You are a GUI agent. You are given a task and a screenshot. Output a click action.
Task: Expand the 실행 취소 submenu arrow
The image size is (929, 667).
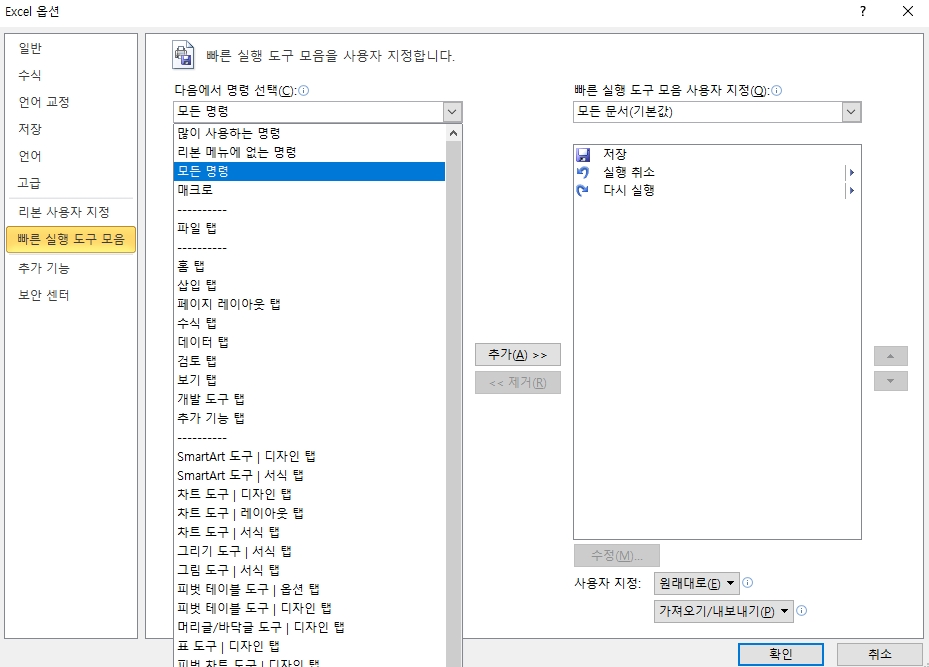pyautogui.click(x=852, y=172)
